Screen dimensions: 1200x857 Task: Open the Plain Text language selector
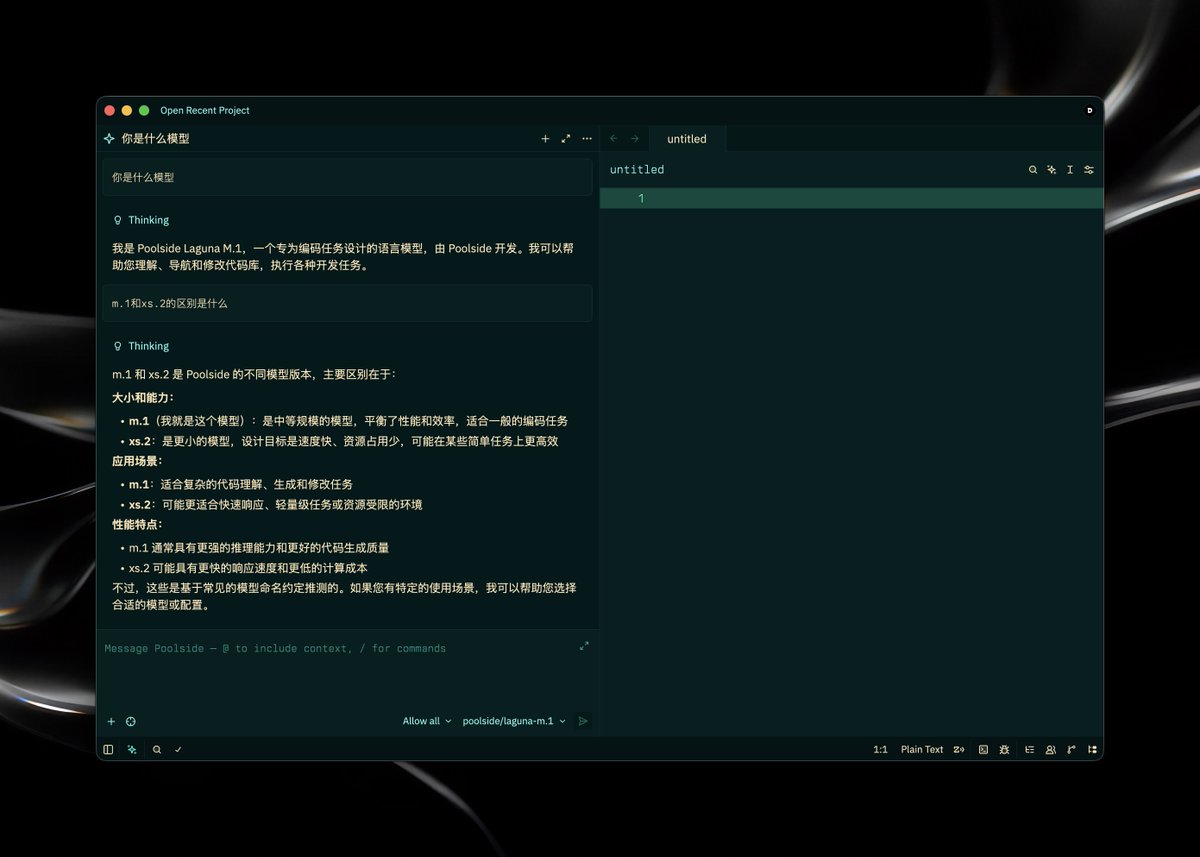point(922,749)
